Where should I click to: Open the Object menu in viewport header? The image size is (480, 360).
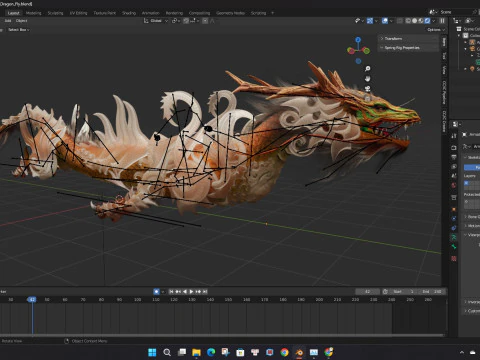point(21,21)
